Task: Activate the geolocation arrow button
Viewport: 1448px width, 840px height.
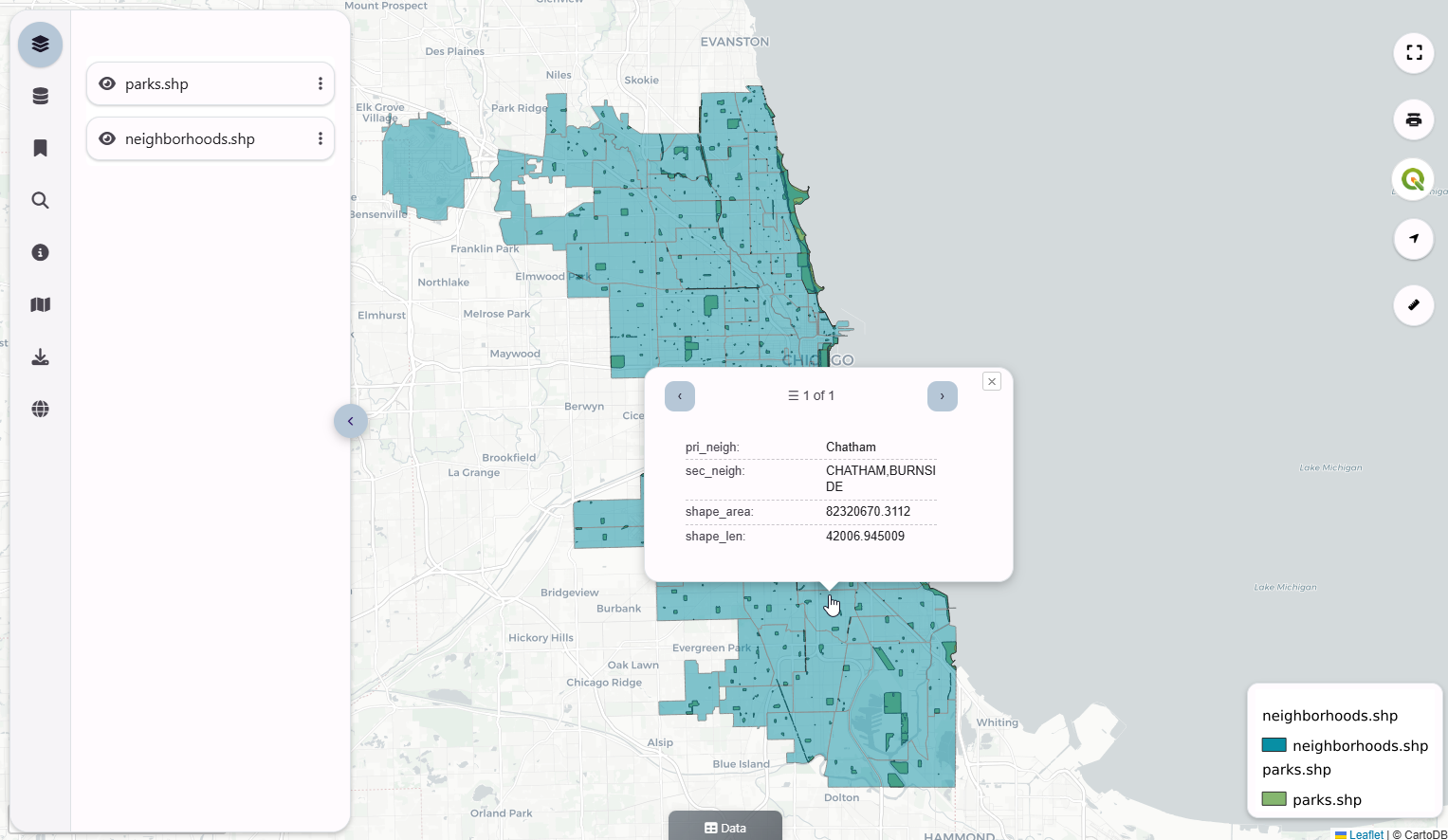Action: (x=1414, y=239)
